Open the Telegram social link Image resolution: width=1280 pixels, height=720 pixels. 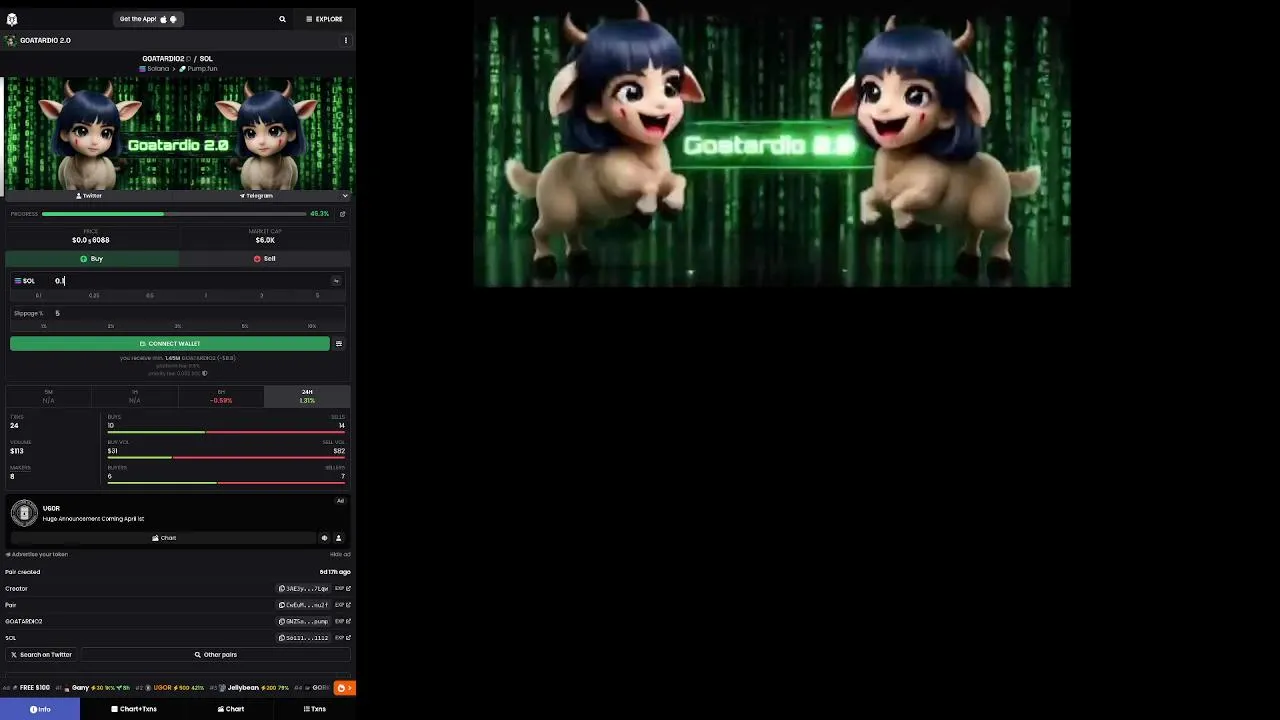tap(256, 196)
